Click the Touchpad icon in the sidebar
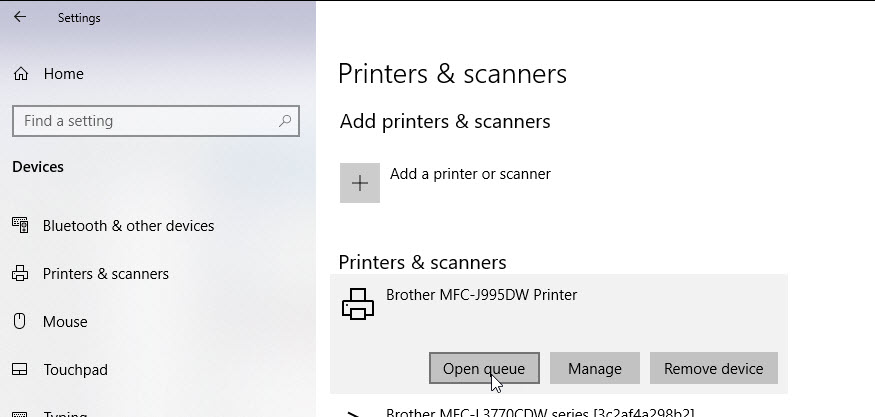Screen dimensions: 875x417 click(20, 370)
